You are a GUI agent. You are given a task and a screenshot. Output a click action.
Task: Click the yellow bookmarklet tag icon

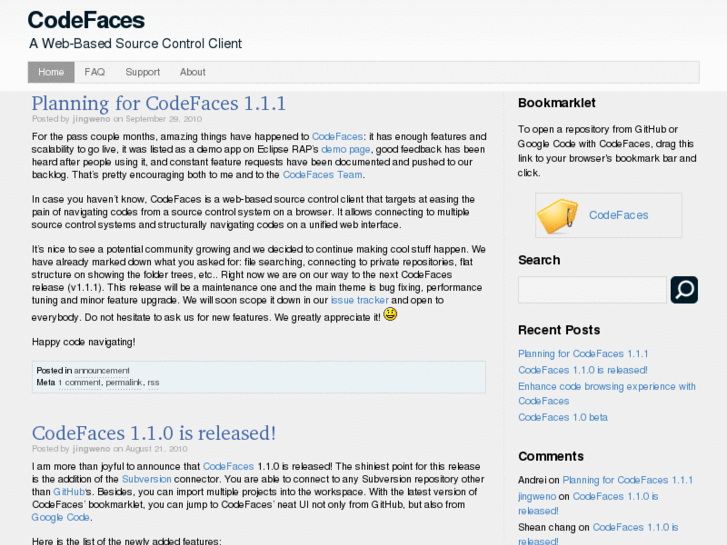[558, 216]
